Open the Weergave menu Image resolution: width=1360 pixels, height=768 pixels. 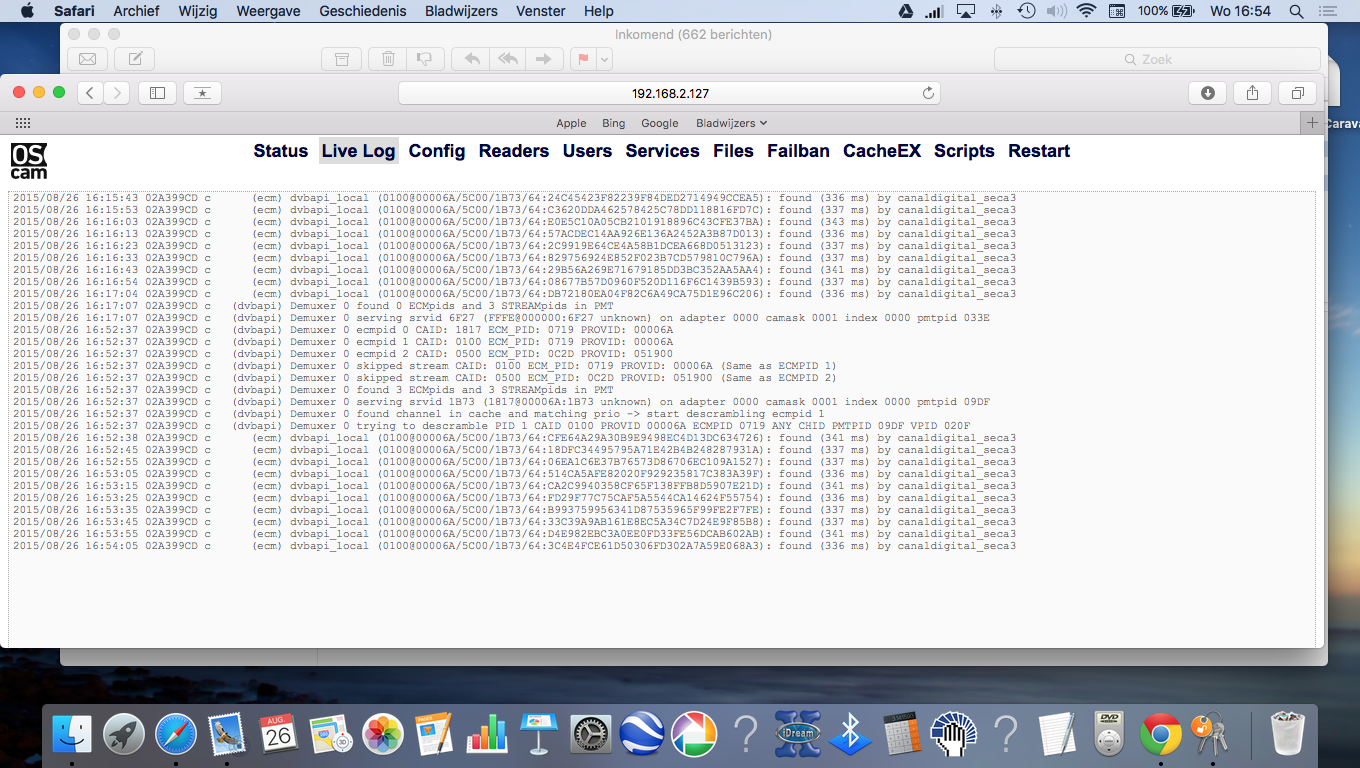(x=268, y=11)
